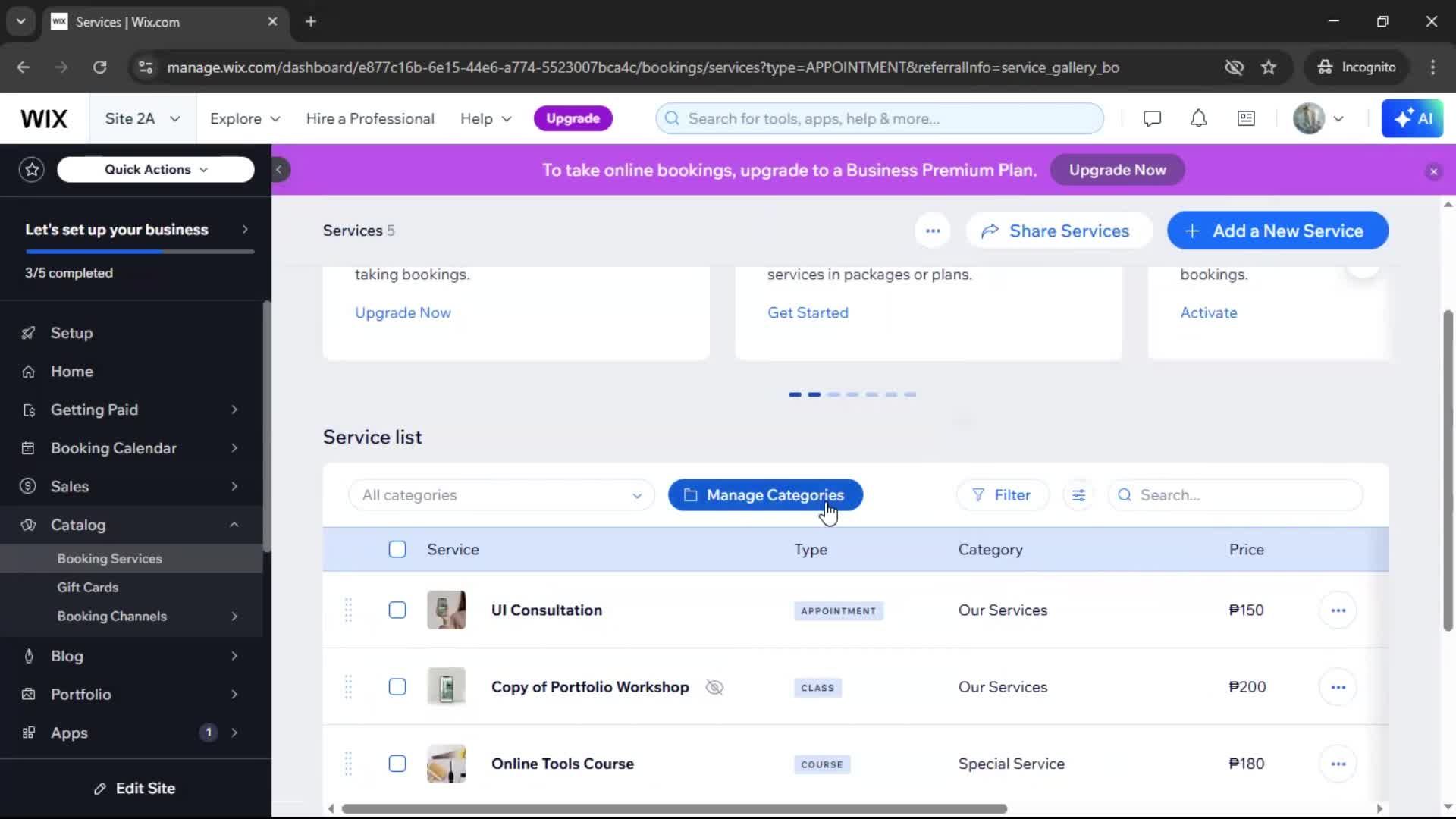Open the tab search dropdown arrow
The width and height of the screenshot is (1456, 819).
[x=20, y=22]
